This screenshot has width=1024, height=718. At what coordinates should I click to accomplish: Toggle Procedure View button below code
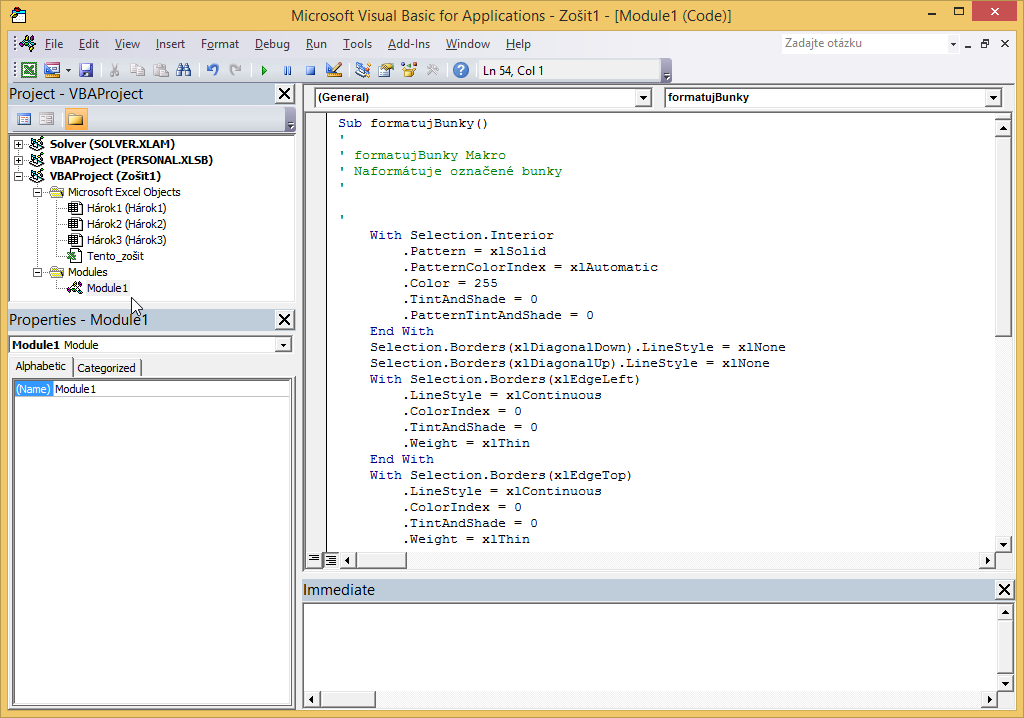[x=314, y=559]
